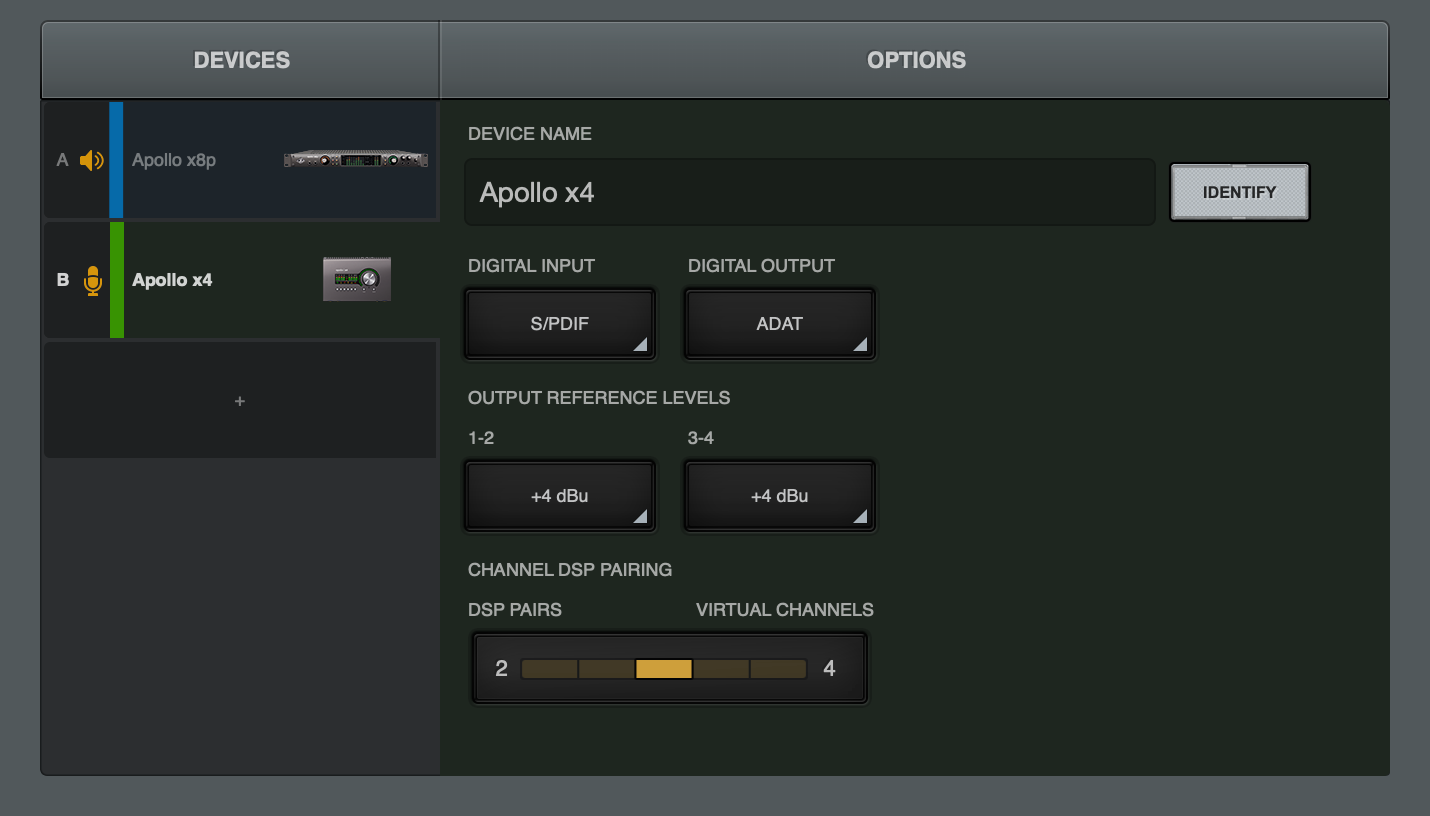Viewport: 1430px width, 816px height.
Task: Click the Channel DSP Pairing slider handle
Action: [x=663, y=668]
